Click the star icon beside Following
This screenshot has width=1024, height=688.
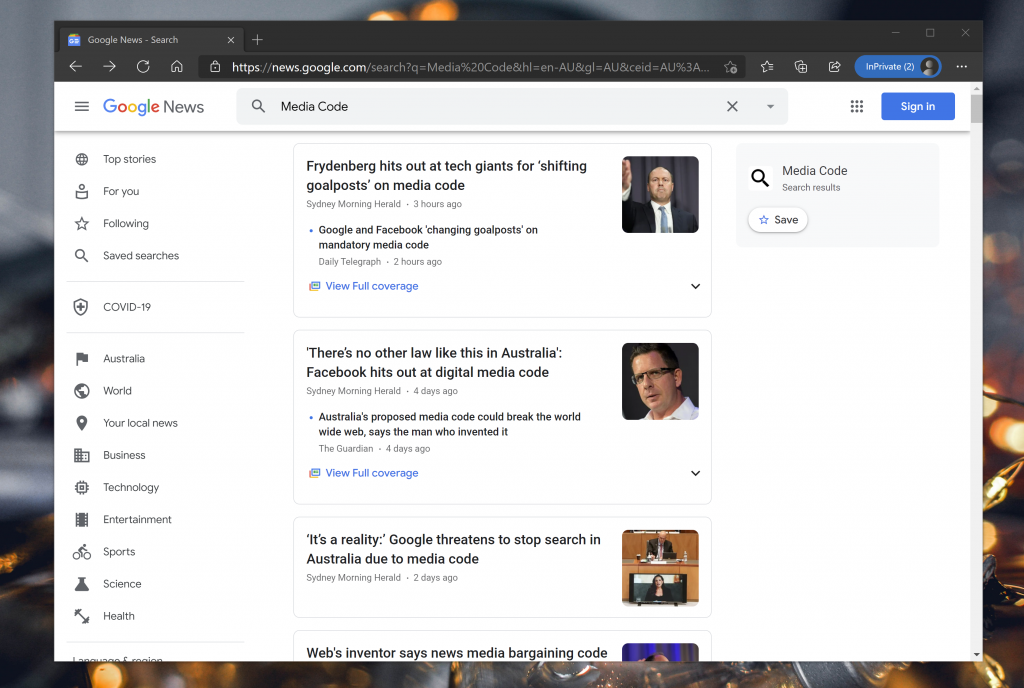(82, 223)
